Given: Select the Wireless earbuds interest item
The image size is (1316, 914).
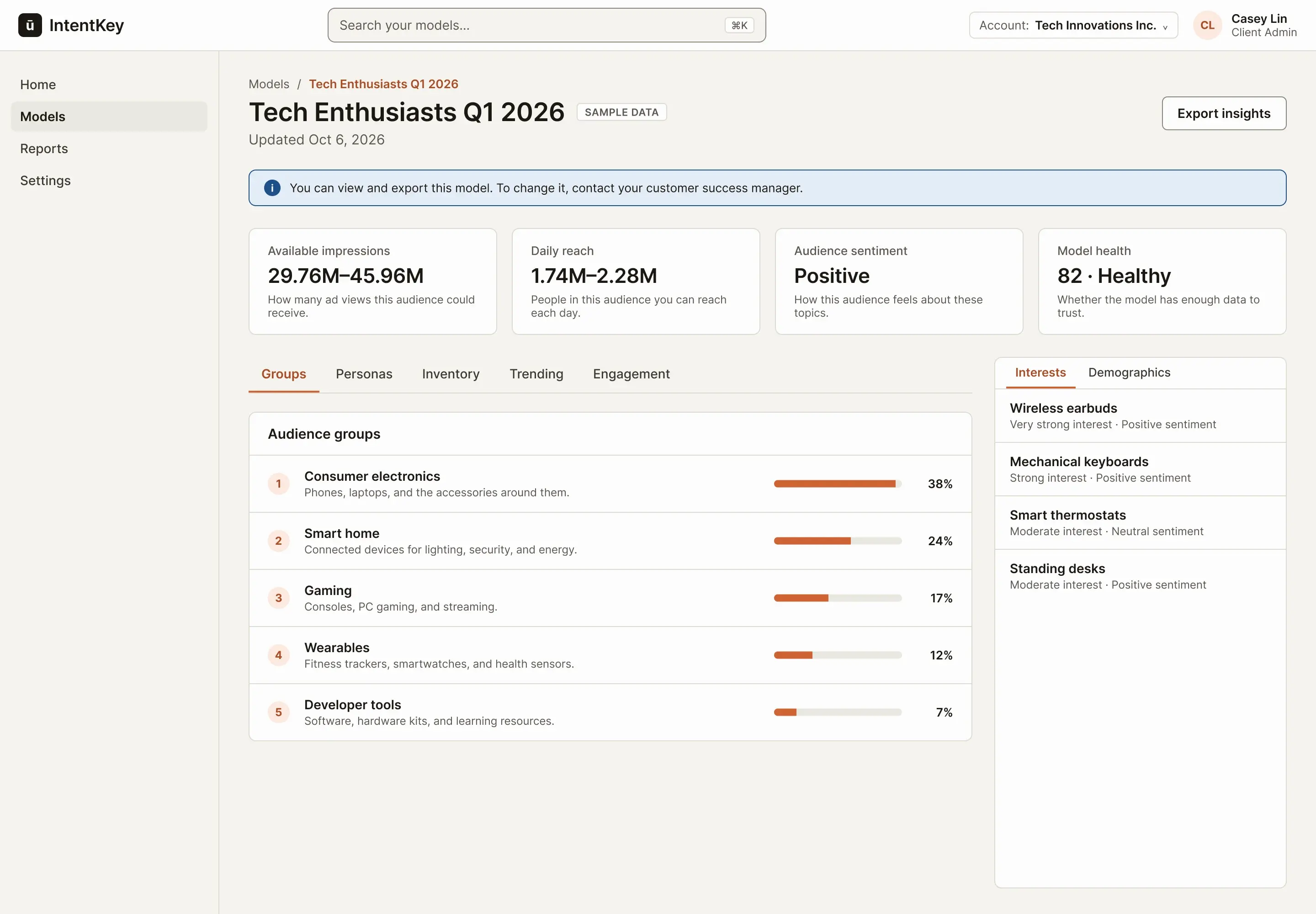Looking at the screenshot, I should coord(1140,416).
